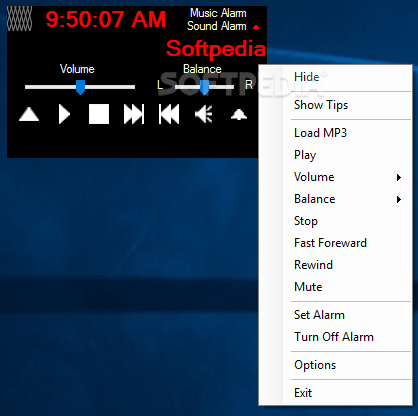Click the small red bell indicator
The height and width of the screenshot is (416, 418).
coord(256,27)
